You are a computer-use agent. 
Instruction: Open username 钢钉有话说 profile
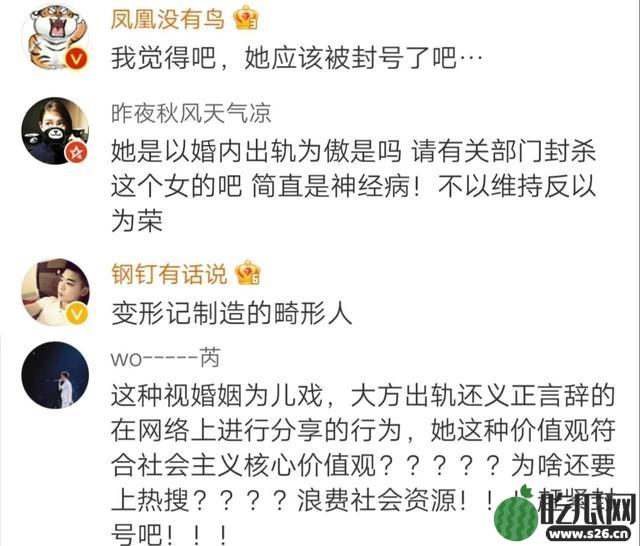pyautogui.click(x=169, y=274)
